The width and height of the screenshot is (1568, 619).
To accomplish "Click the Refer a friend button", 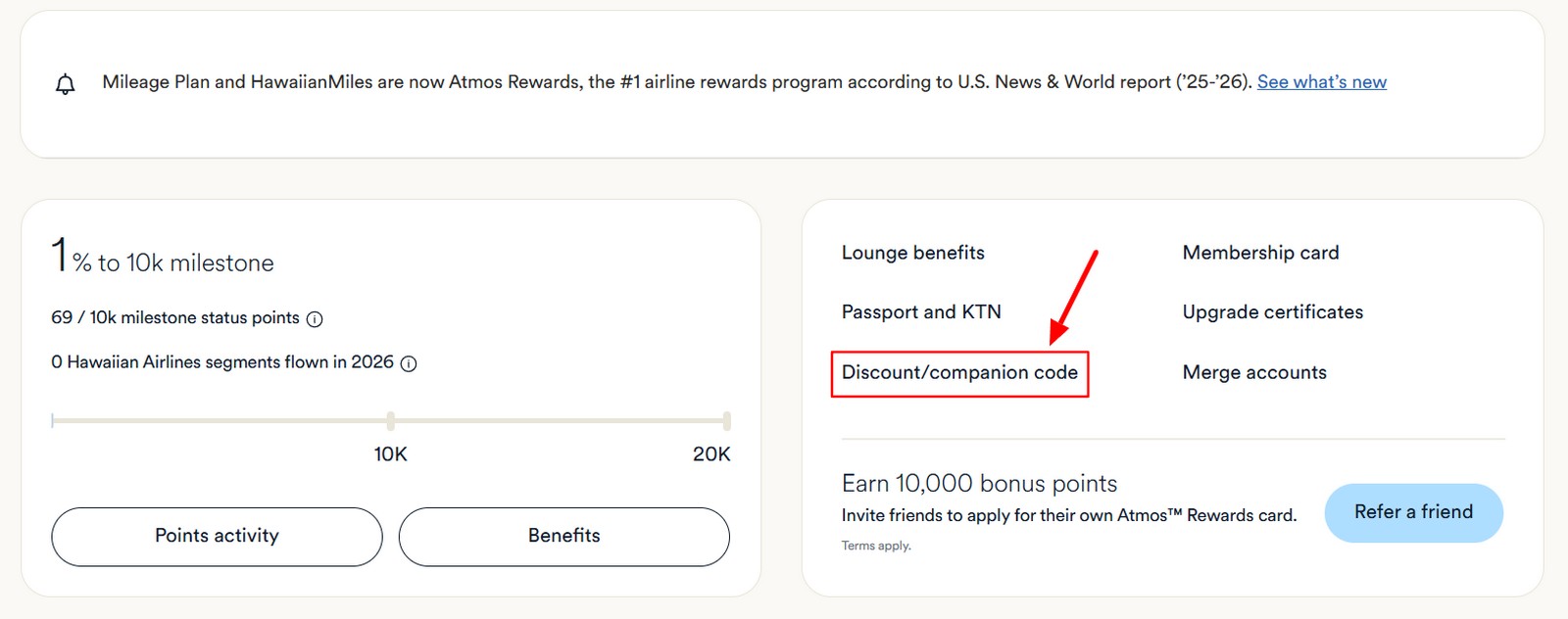I will (1413, 512).
